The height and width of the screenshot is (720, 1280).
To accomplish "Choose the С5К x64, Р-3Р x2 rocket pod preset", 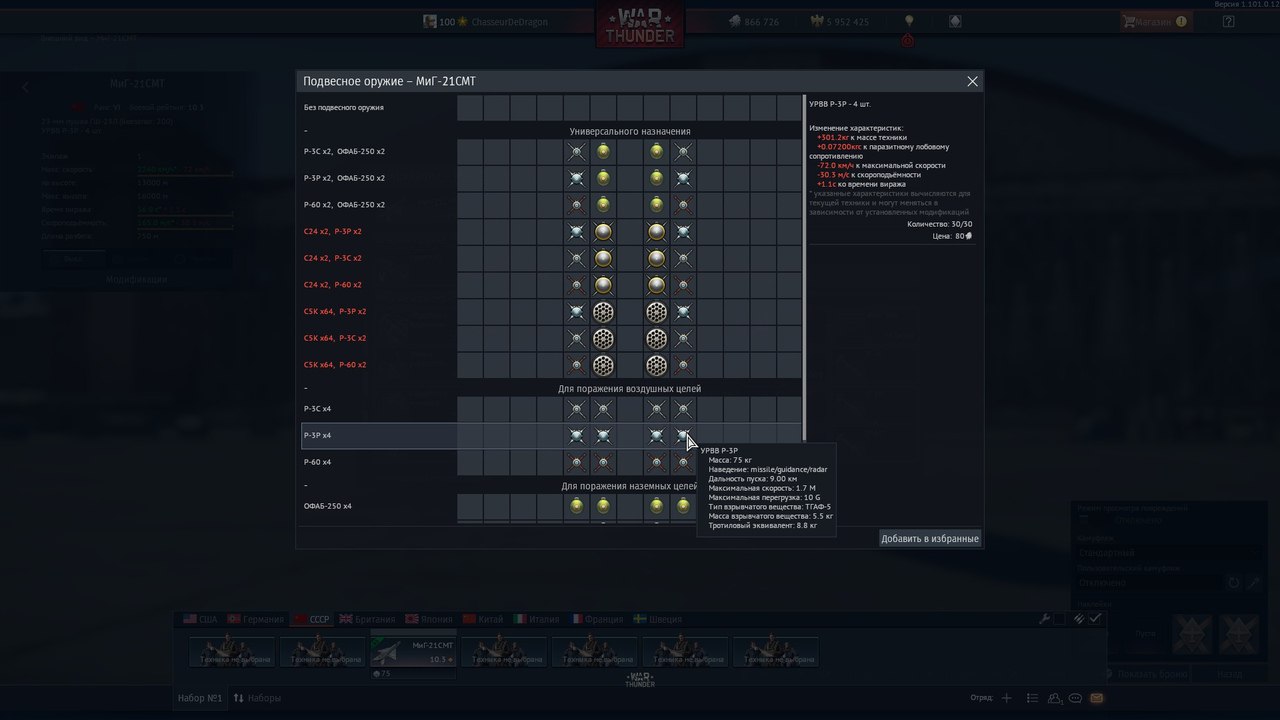I will (551, 311).
